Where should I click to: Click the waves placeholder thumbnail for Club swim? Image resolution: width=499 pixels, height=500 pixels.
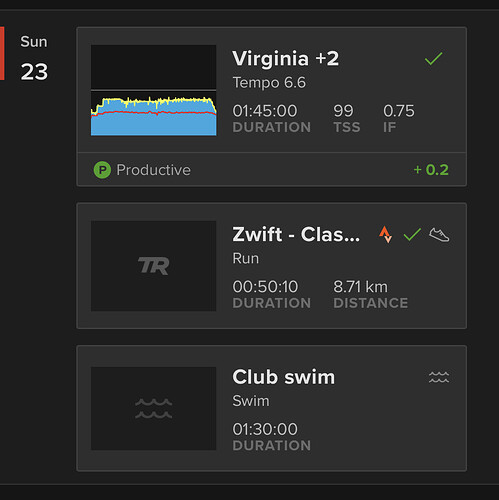154,409
